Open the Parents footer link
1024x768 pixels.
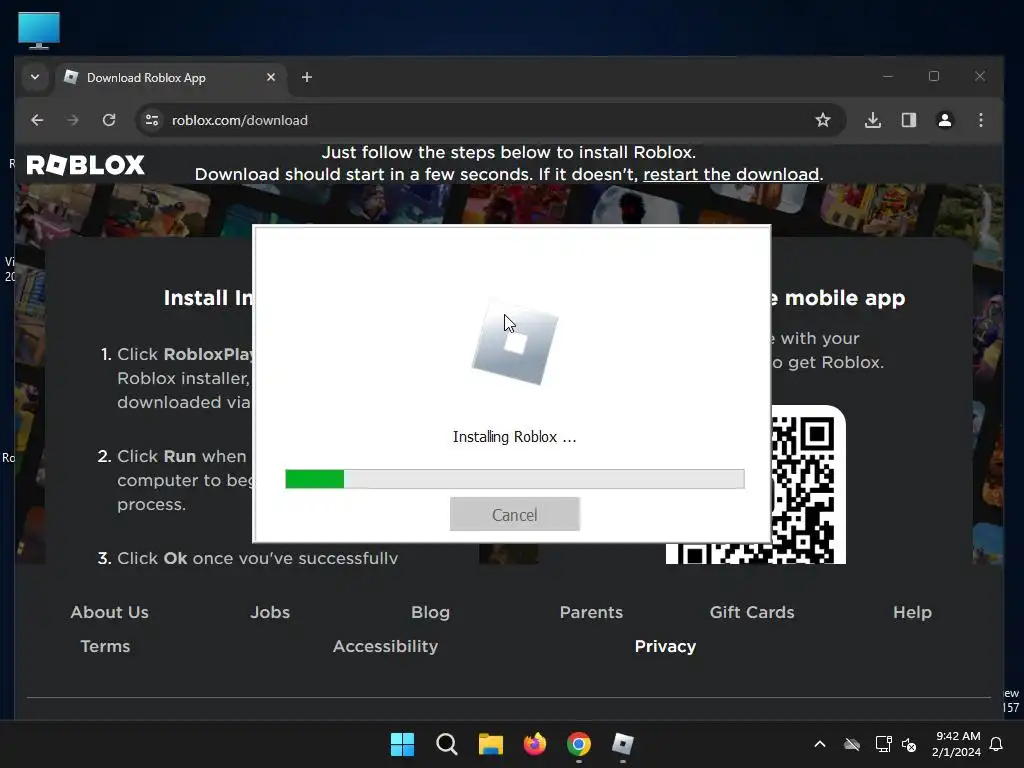[x=591, y=613]
